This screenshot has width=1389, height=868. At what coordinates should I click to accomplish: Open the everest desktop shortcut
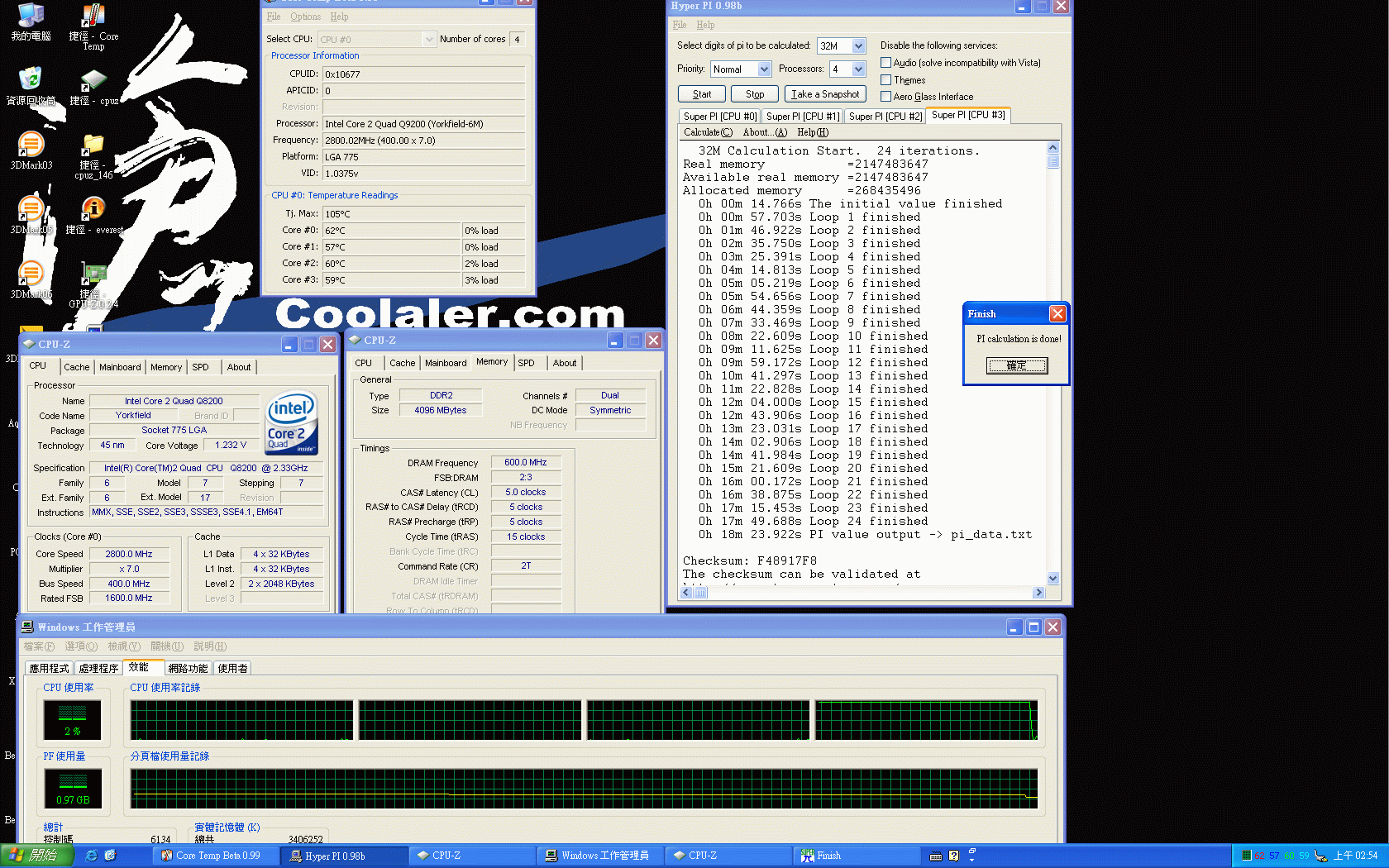(93, 215)
